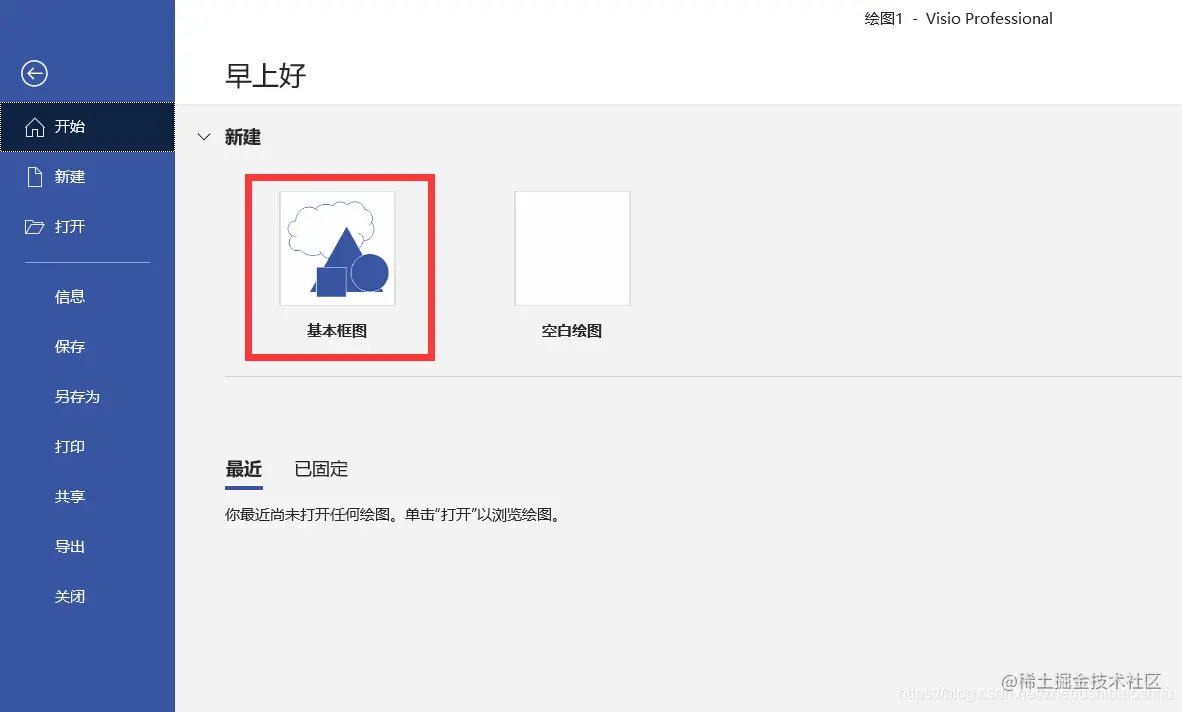The width and height of the screenshot is (1182, 712).
Task: Select the 空白绘图 blank template thumbnail
Action: click(x=572, y=249)
